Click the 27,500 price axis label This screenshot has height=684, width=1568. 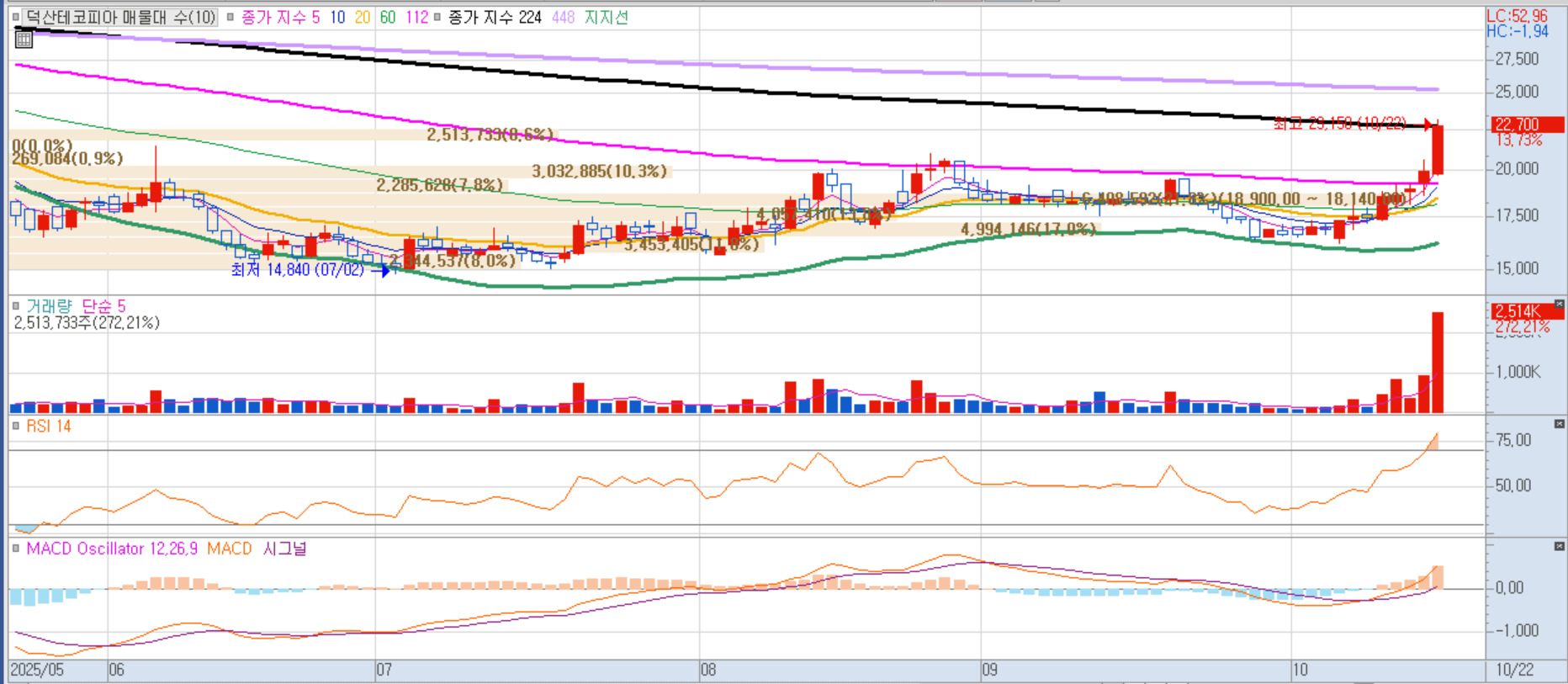click(1517, 59)
